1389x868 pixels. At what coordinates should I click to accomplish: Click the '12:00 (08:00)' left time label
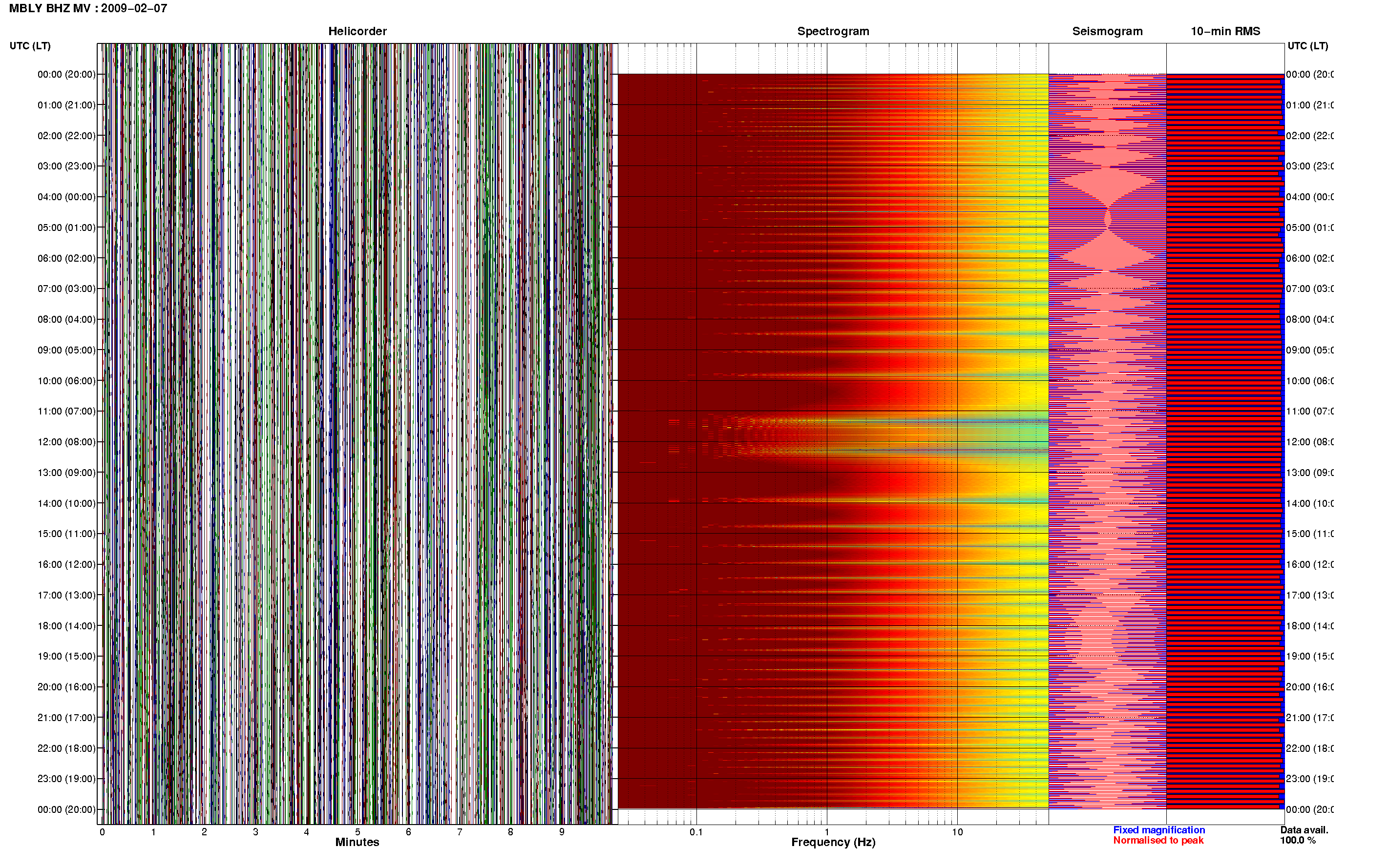(x=66, y=442)
